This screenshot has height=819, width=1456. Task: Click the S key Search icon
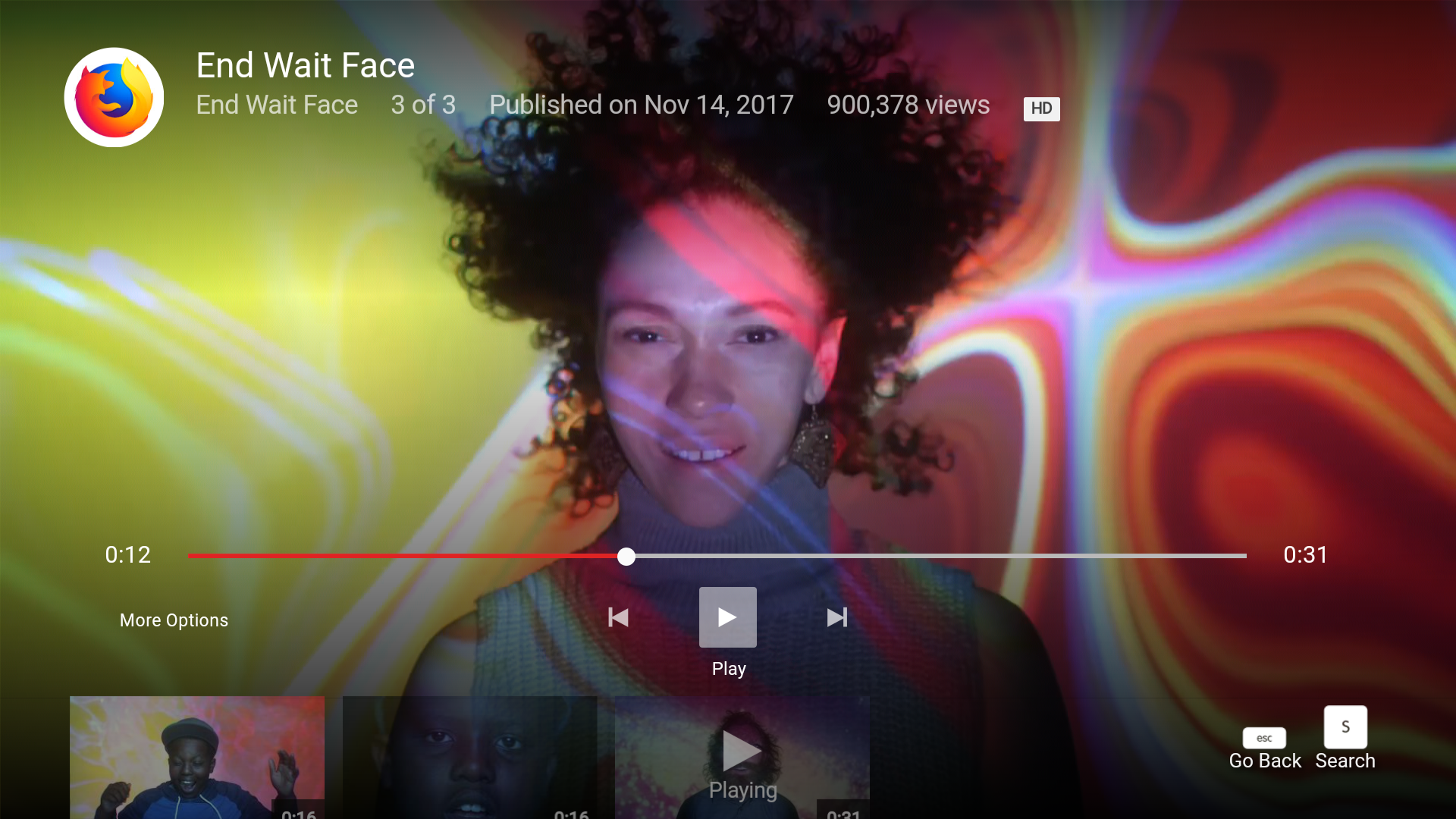[1345, 726]
